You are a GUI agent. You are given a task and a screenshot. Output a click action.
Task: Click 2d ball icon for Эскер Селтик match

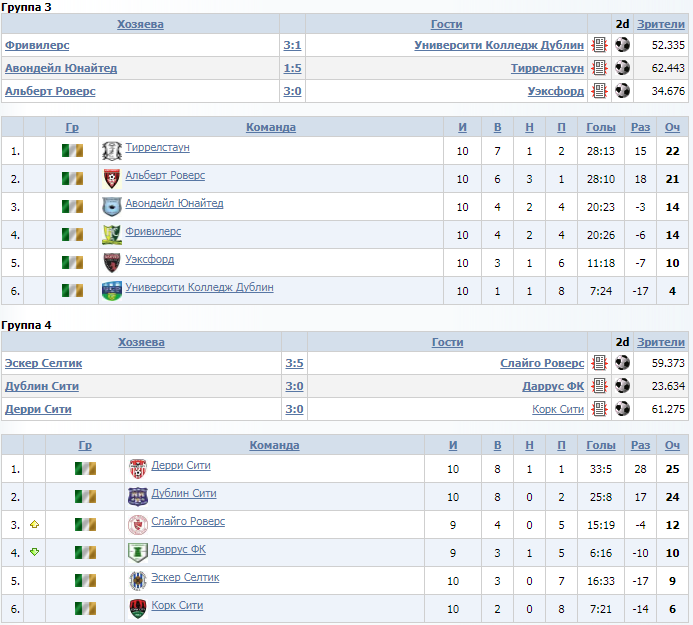tap(622, 363)
